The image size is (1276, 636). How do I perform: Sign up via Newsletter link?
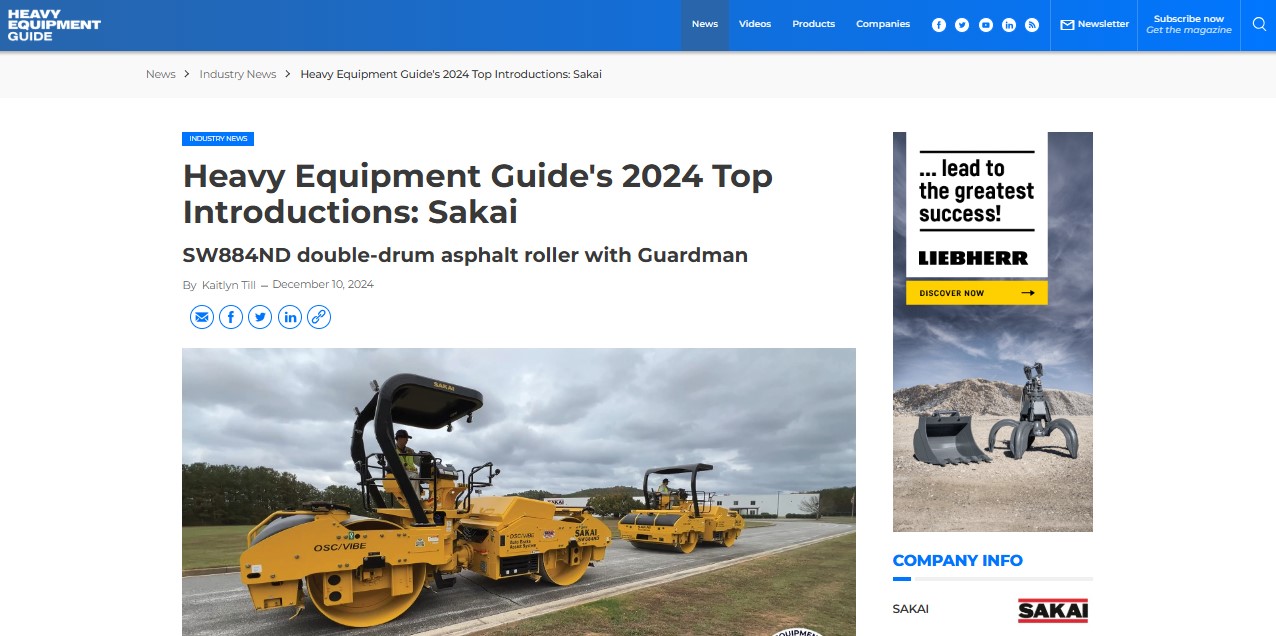click(1095, 25)
